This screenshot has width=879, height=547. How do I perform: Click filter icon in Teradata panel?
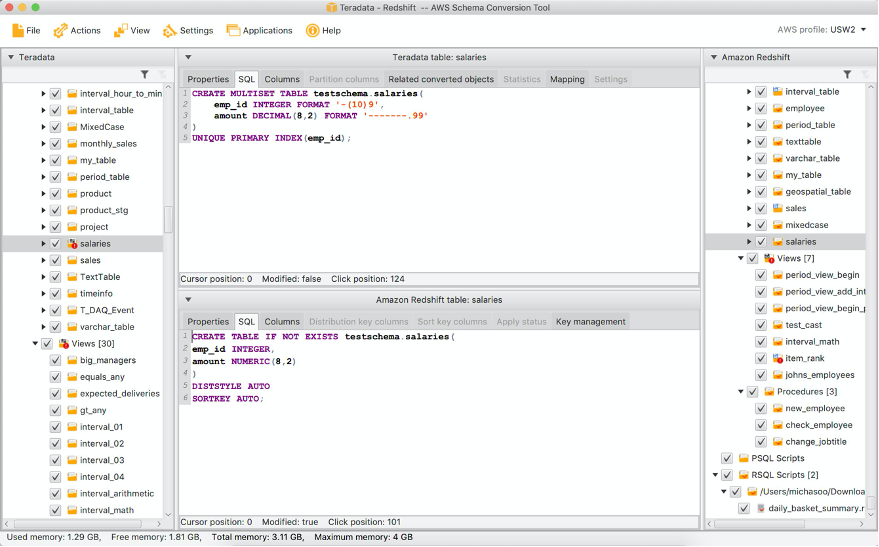pos(145,74)
